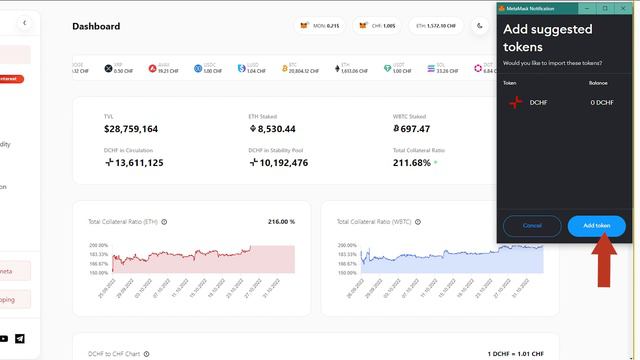The image size is (640, 360).
Task: Click the DCHF symbol beside 10,192,476
Action: pyautogui.click(x=253, y=162)
